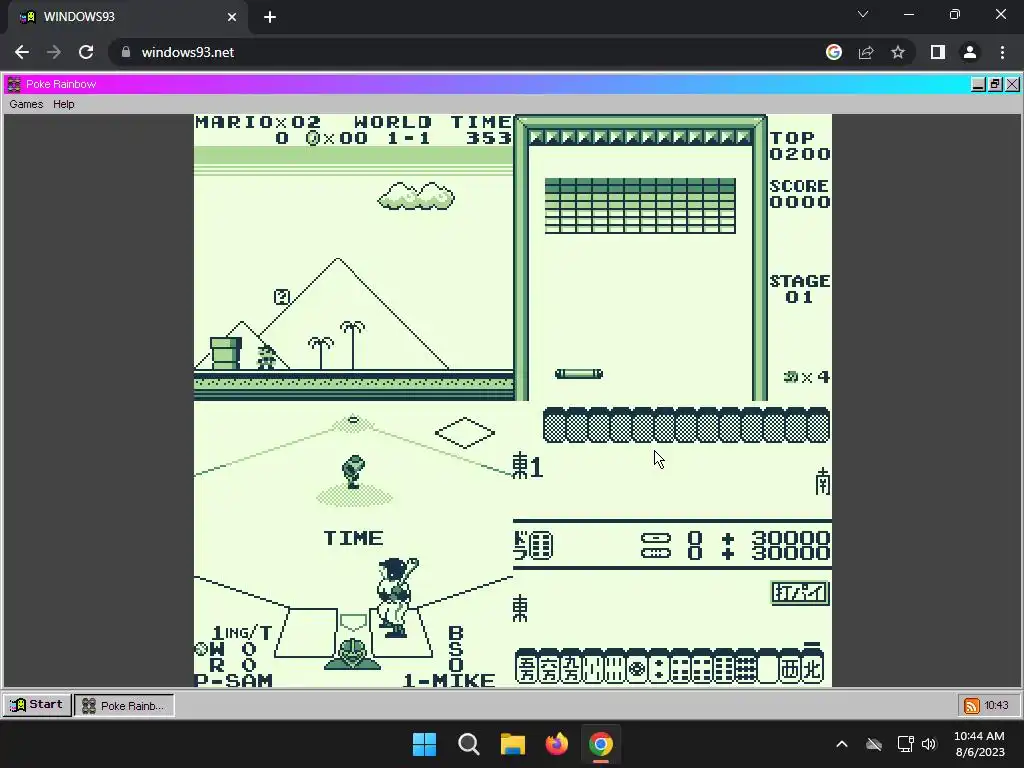Click the volume icon in system tray
The image size is (1024, 768).
coord(929,744)
